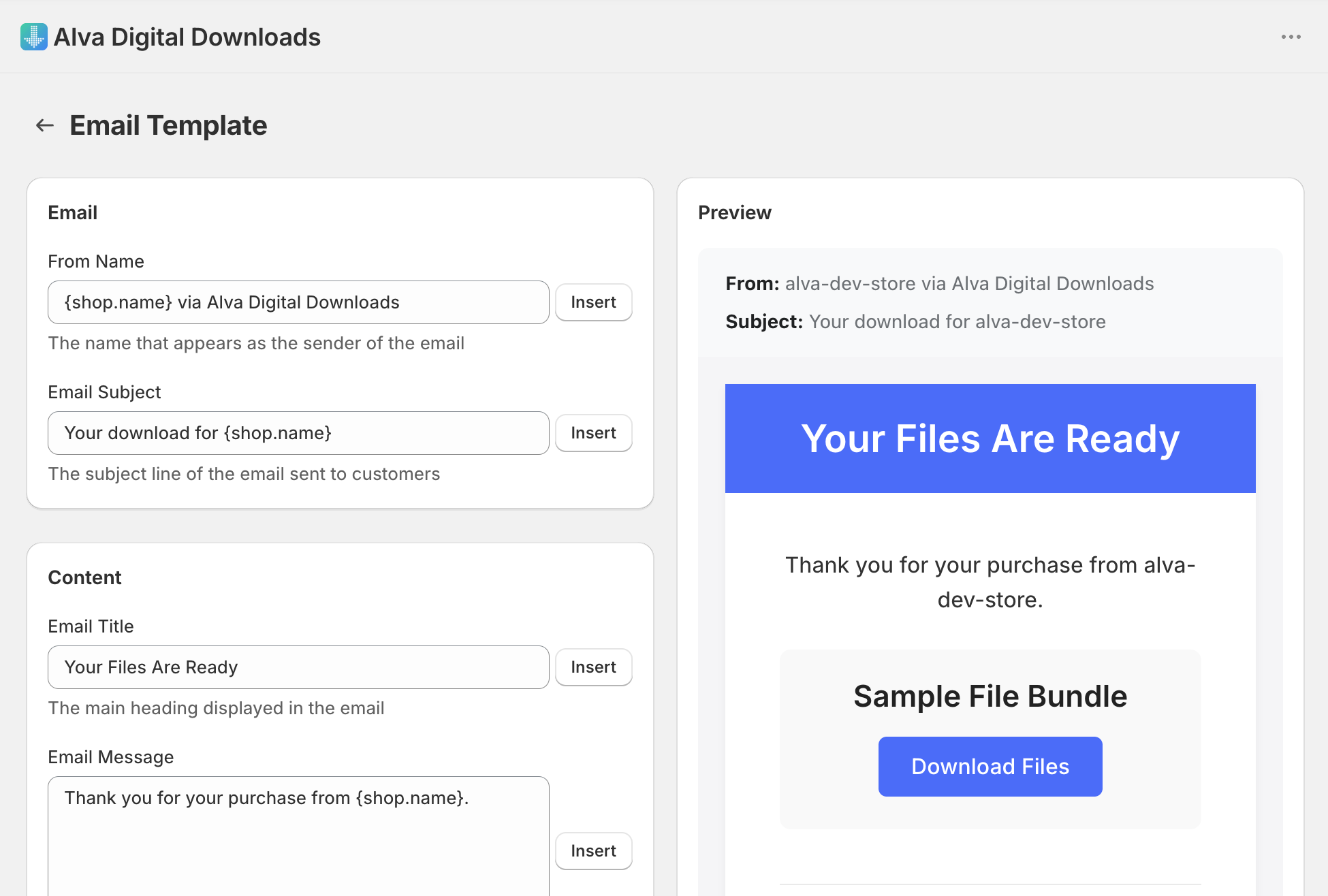Click Insert next to Email Subject field

tap(593, 433)
